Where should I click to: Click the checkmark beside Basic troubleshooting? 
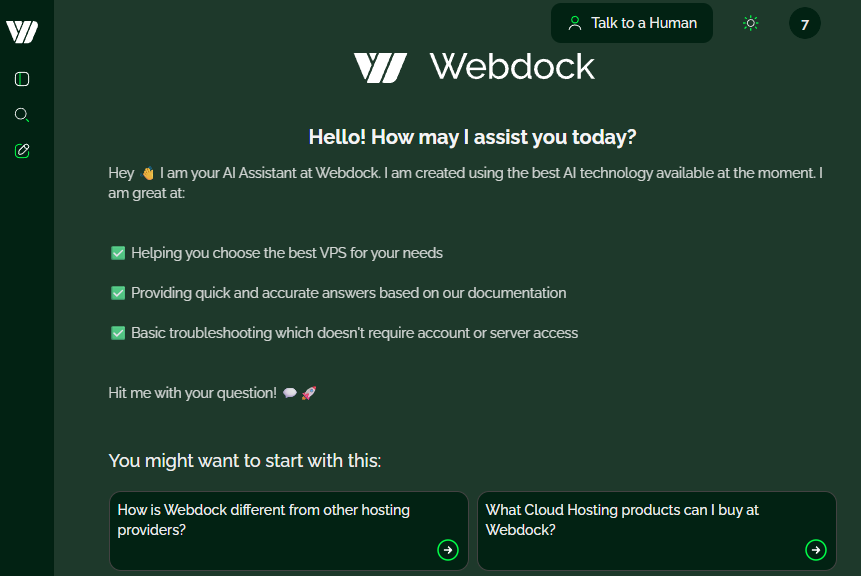pyautogui.click(x=118, y=333)
